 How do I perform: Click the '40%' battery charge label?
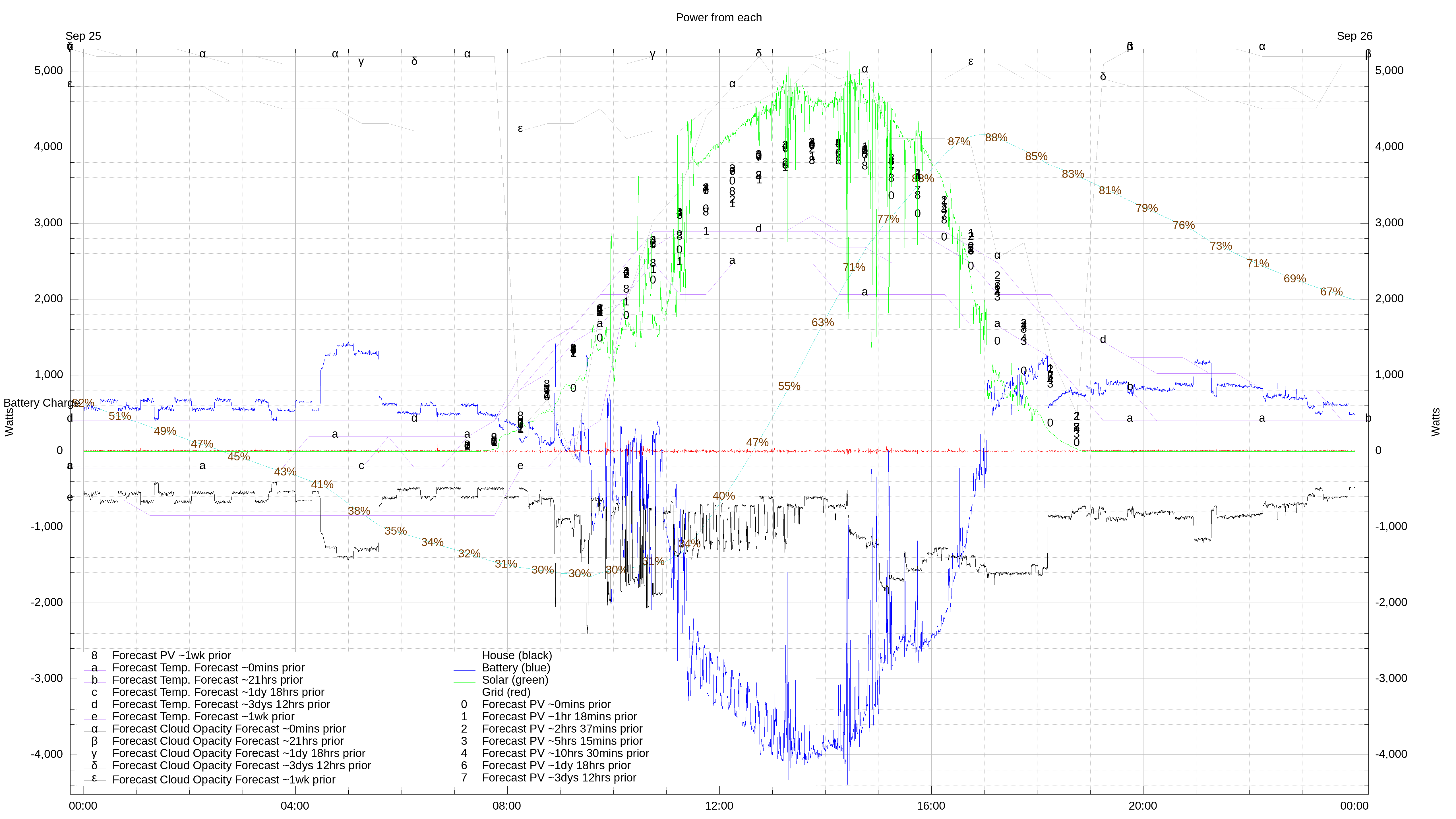point(723,496)
